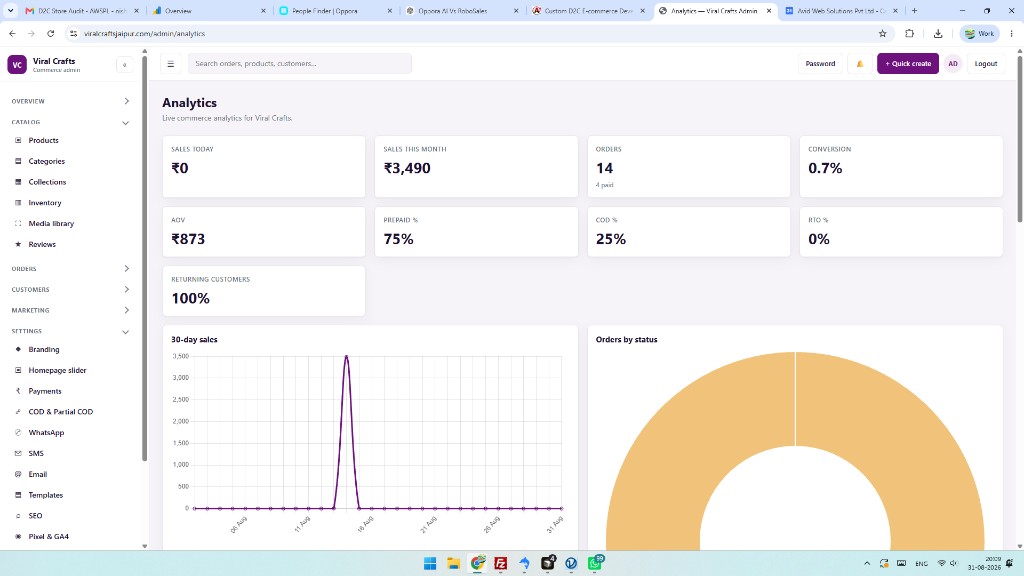Click the Homepage slider sidebar icon
1024x576 pixels.
(18, 370)
